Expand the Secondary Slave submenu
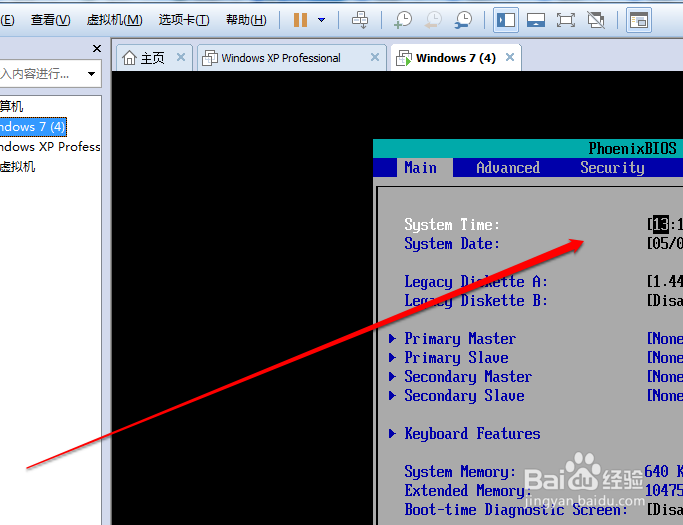 tap(464, 396)
